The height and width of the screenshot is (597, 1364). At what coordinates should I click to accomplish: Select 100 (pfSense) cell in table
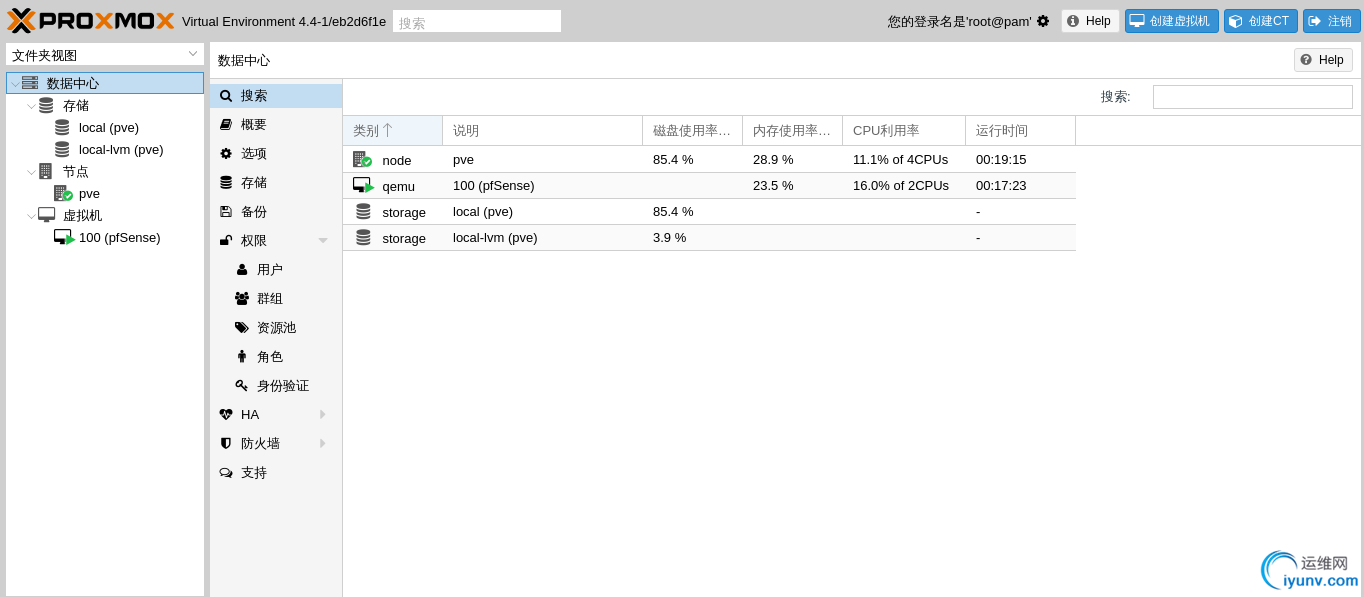pyautogui.click(x=542, y=185)
